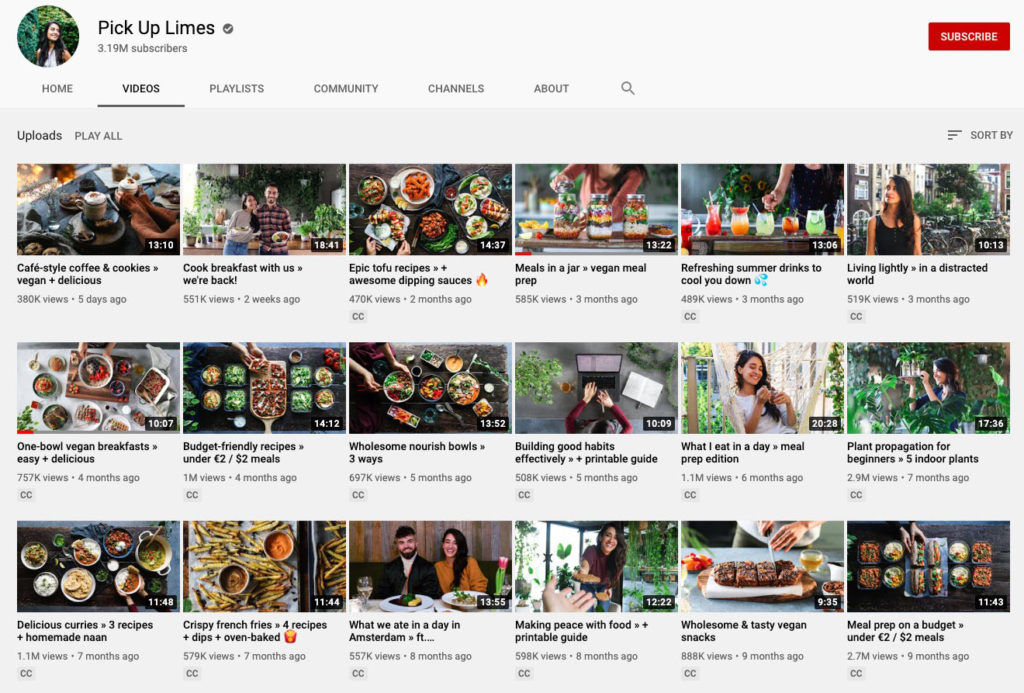
Task: Click '2.9M views • 7 months ago' text
Action: [908, 477]
